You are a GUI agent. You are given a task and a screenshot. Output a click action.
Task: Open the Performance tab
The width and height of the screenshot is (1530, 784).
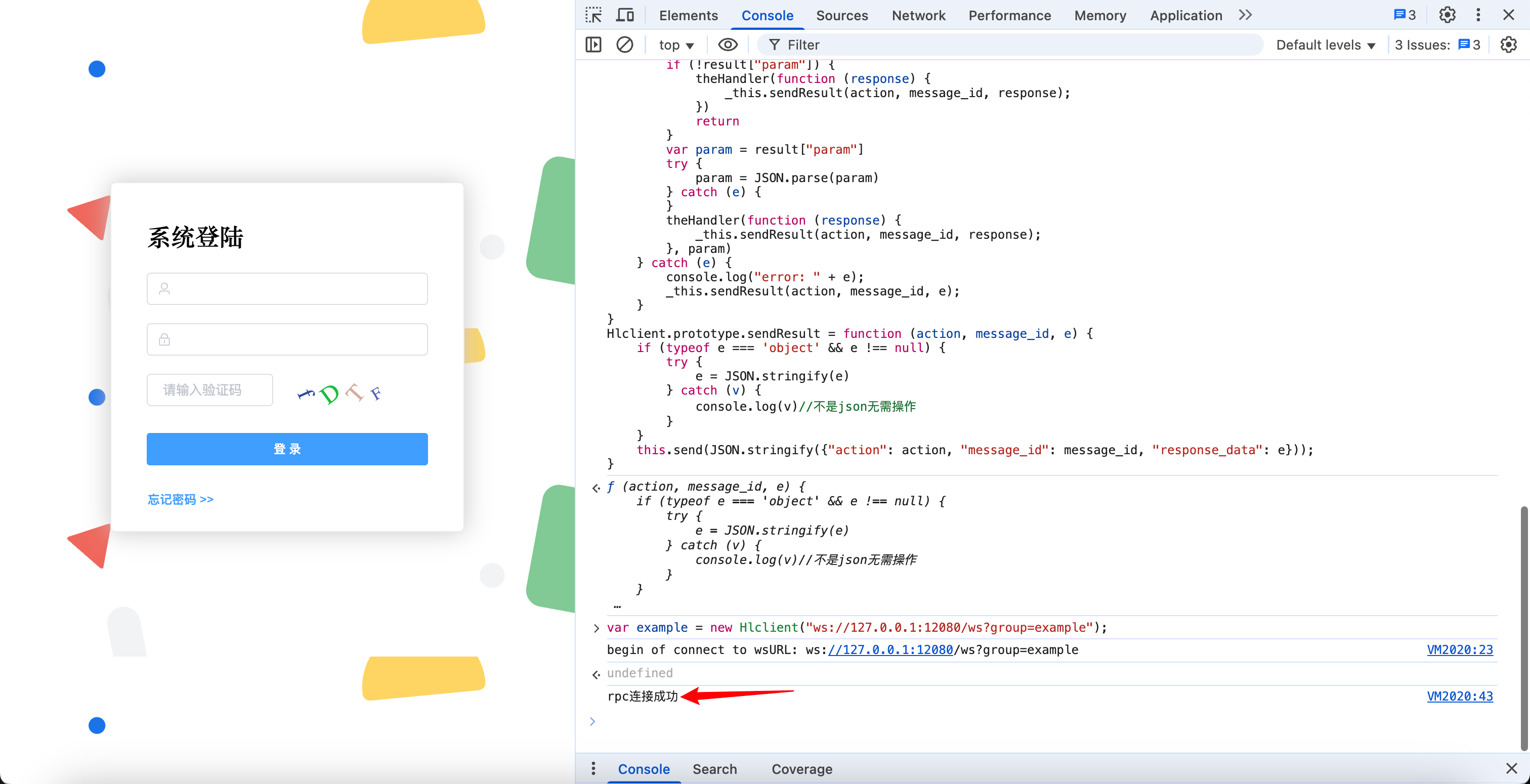(x=1009, y=16)
